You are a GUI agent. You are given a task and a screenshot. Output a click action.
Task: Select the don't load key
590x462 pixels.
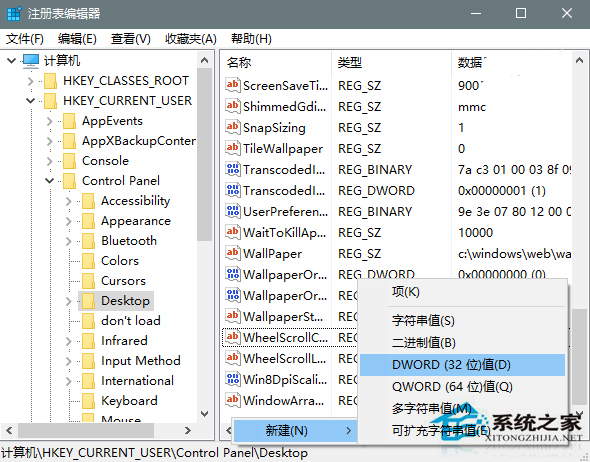coord(131,321)
